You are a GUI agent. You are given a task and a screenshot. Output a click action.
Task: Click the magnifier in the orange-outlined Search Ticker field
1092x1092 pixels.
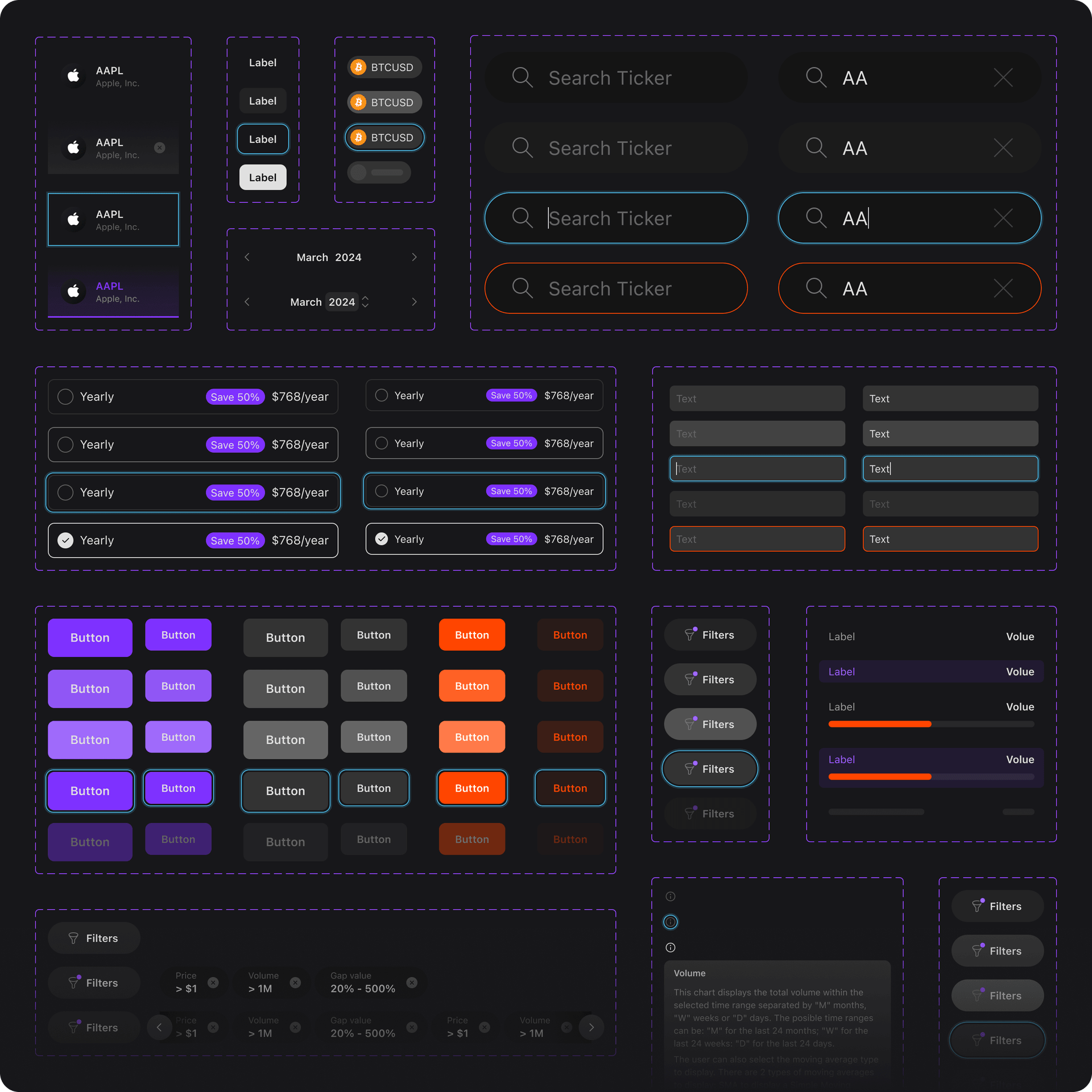pyautogui.click(x=522, y=288)
